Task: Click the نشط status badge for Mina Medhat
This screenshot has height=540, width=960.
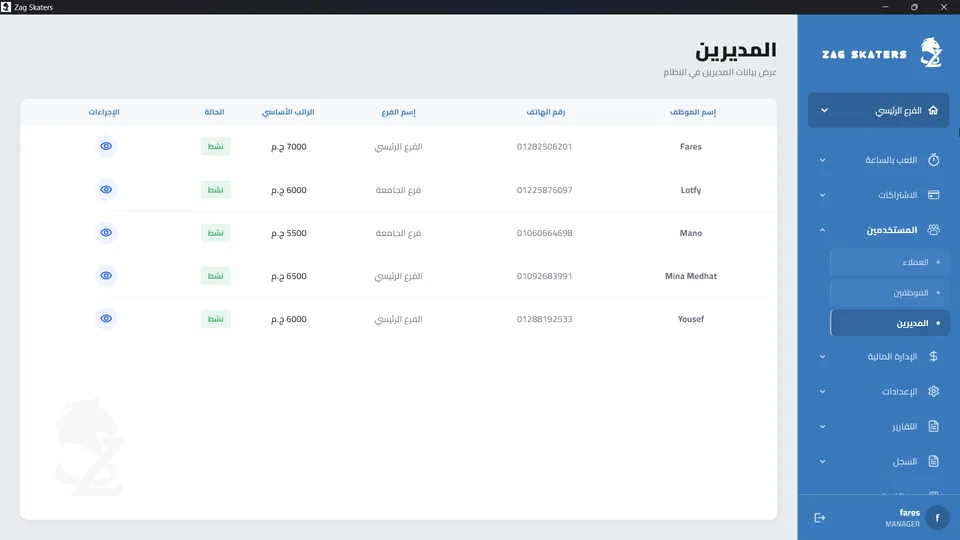Action: pos(216,276)
